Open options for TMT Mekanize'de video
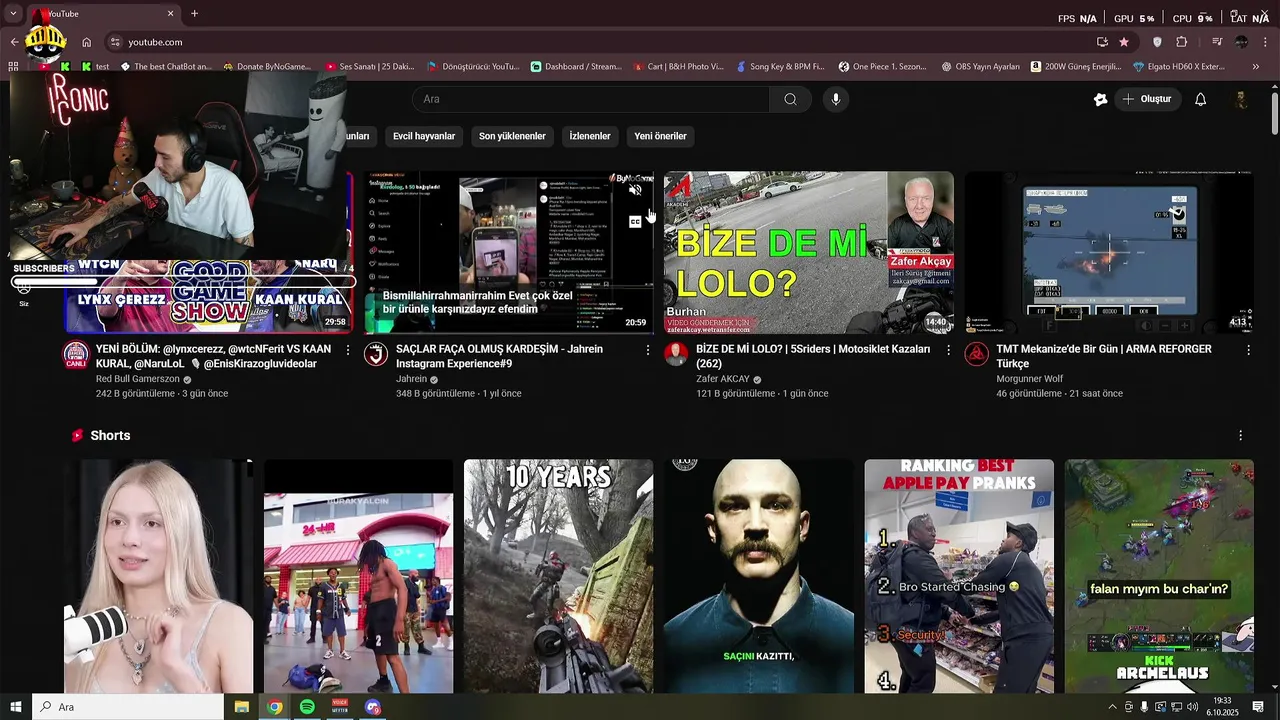 point(1248,350)
